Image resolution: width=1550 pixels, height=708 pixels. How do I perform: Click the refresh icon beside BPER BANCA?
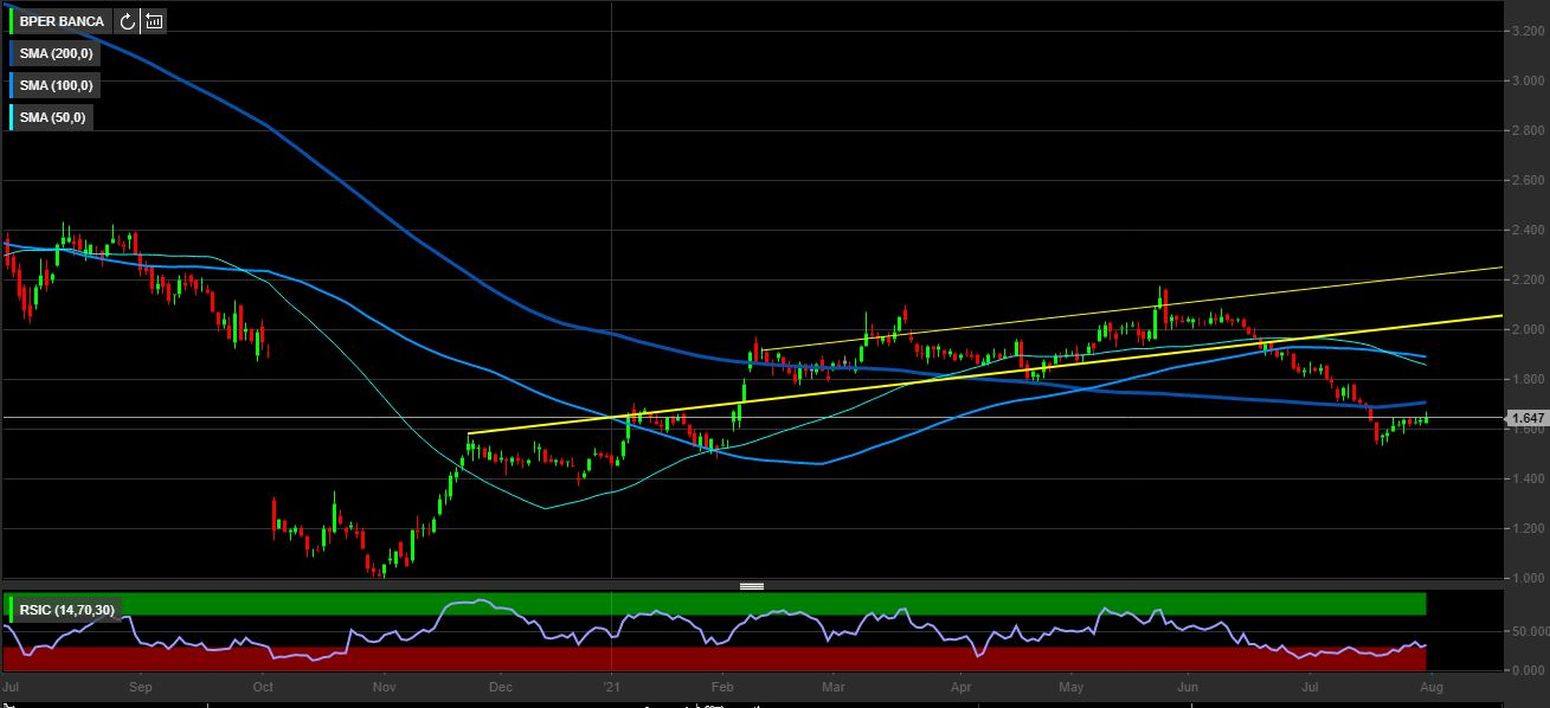point(127,21)
